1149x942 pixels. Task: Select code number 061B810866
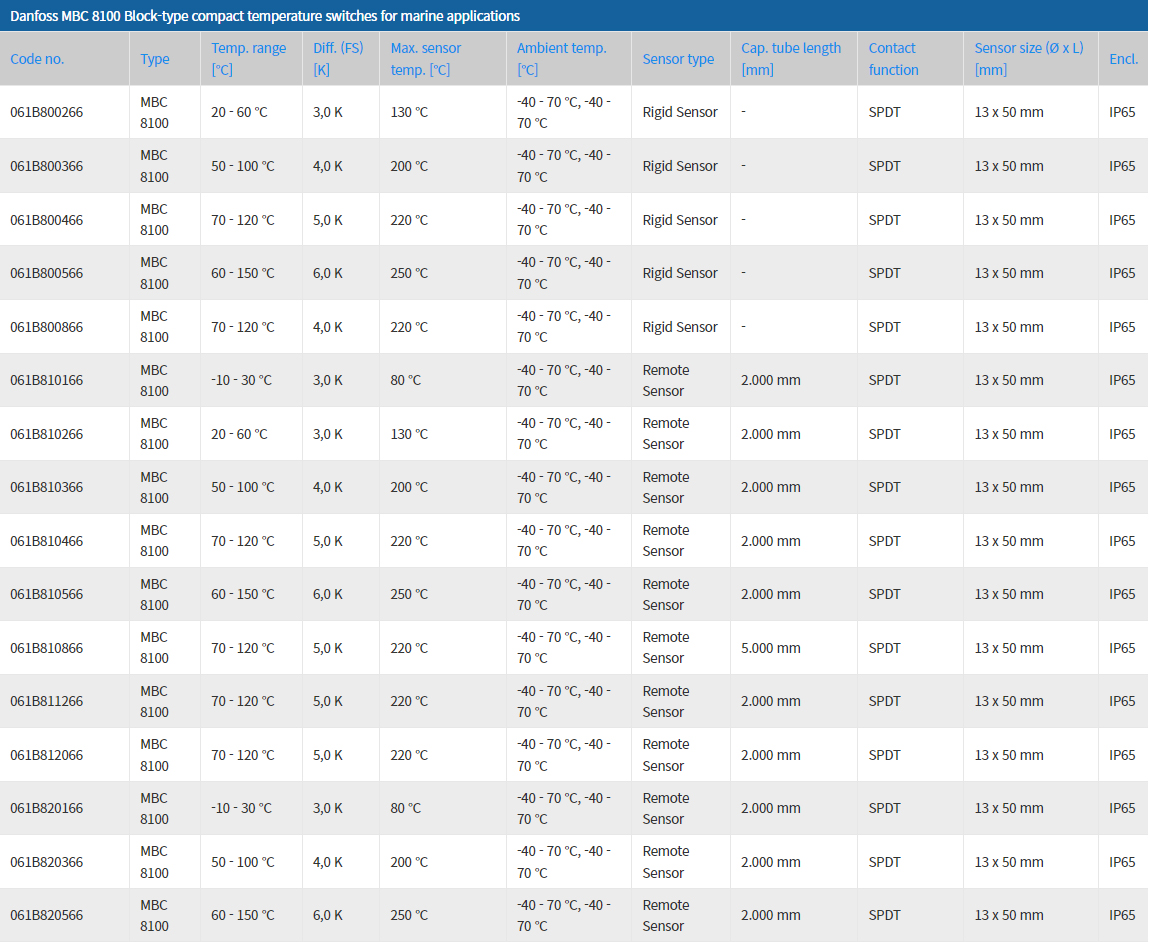tap(47, 648)
